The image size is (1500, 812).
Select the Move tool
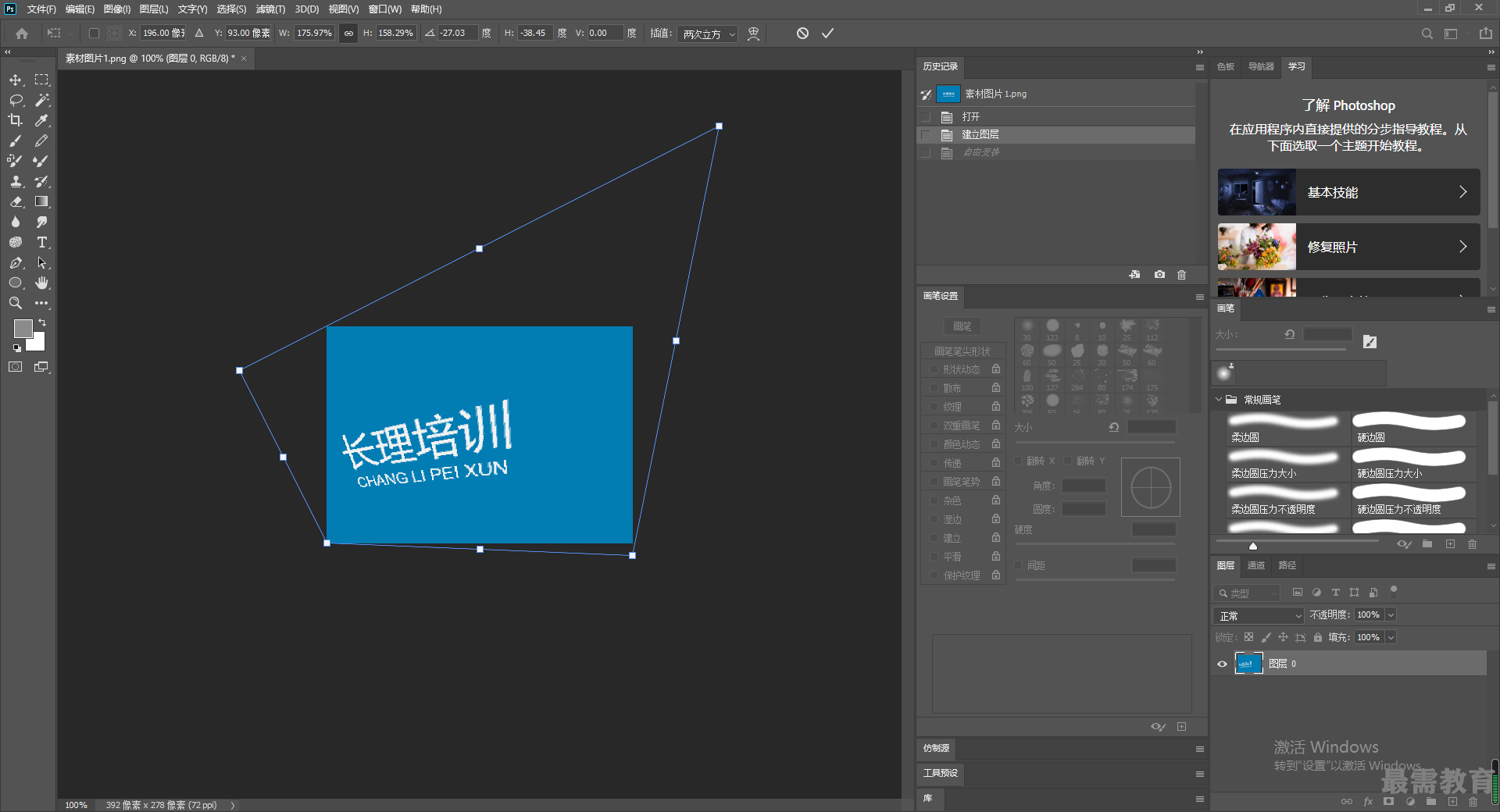[16, 80]
